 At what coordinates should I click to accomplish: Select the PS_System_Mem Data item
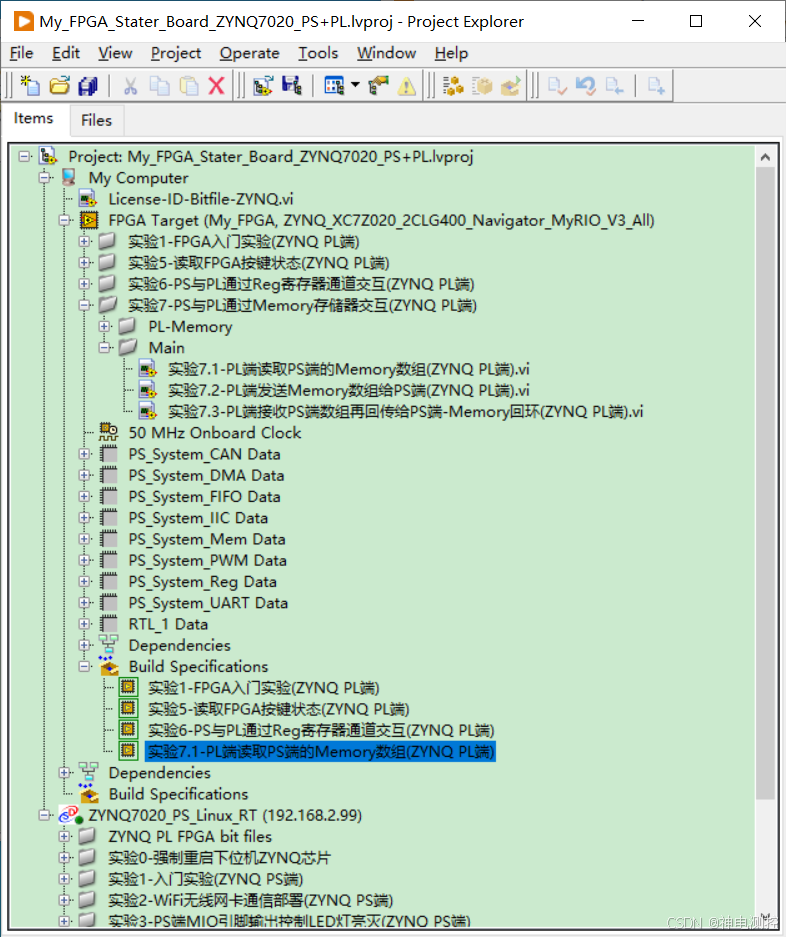click(207, 539)
